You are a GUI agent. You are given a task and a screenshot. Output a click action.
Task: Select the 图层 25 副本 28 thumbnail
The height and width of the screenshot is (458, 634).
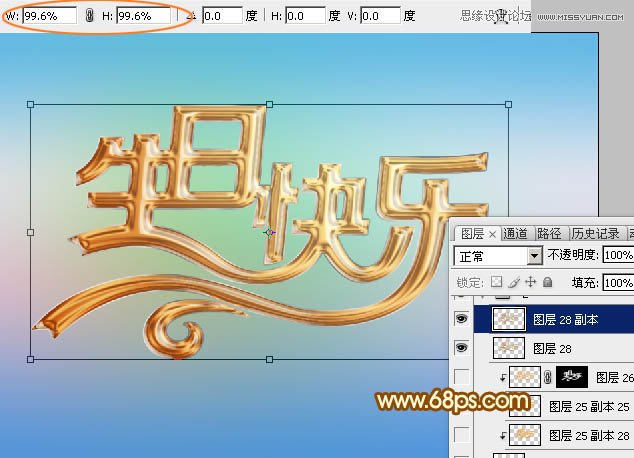coord(525,435)
